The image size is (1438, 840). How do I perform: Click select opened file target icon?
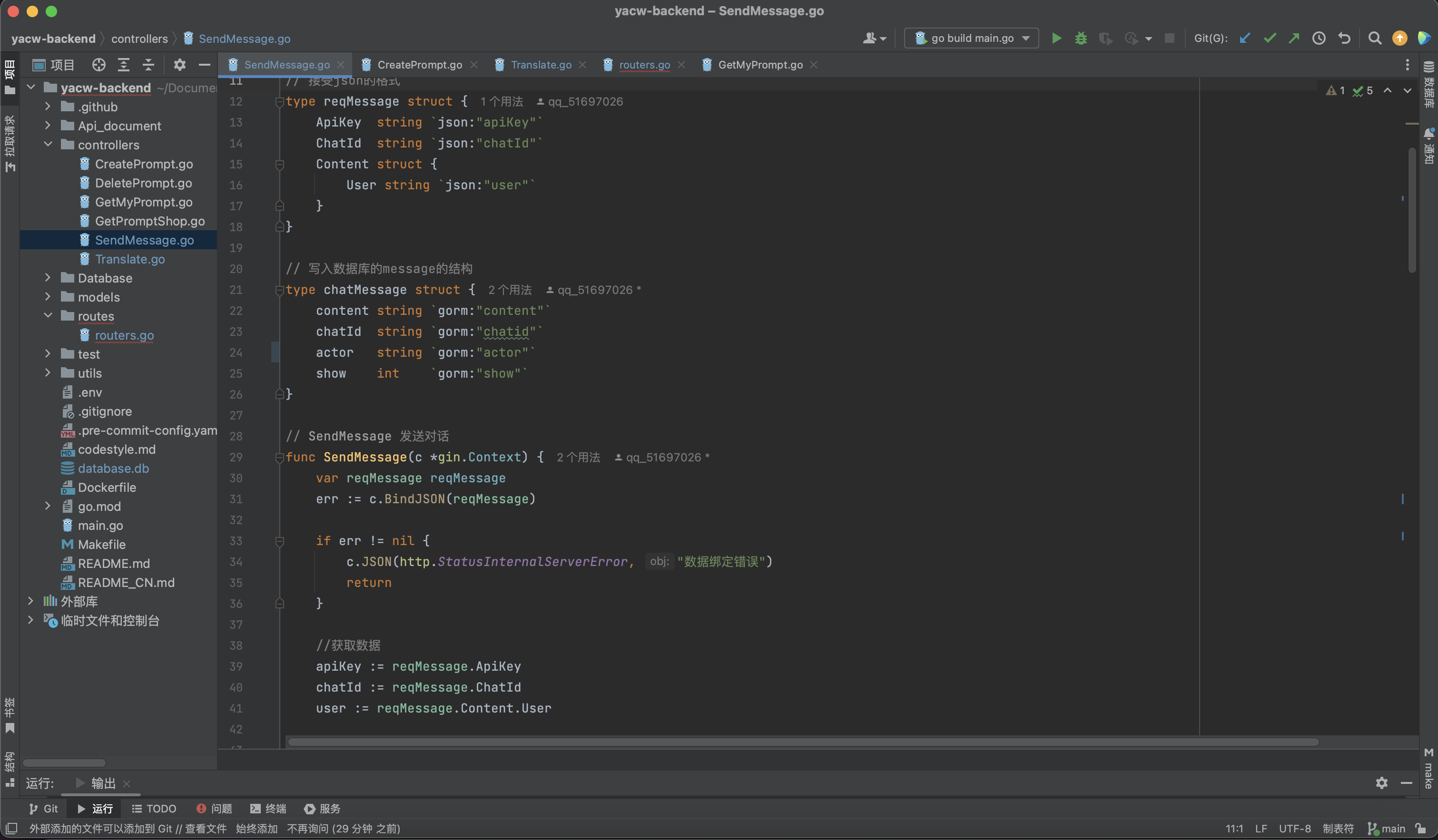[98, 65]
